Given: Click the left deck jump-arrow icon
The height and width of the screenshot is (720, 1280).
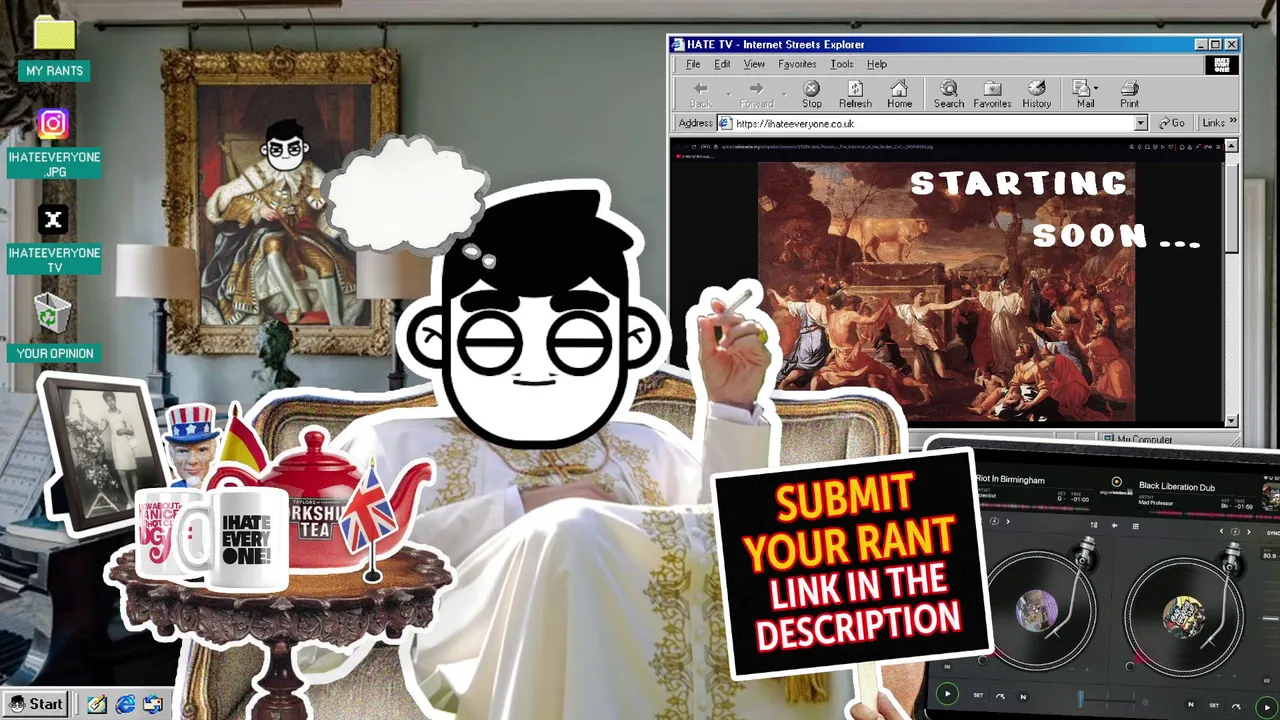Looking at the screenshot, I should pos(1000,696).
